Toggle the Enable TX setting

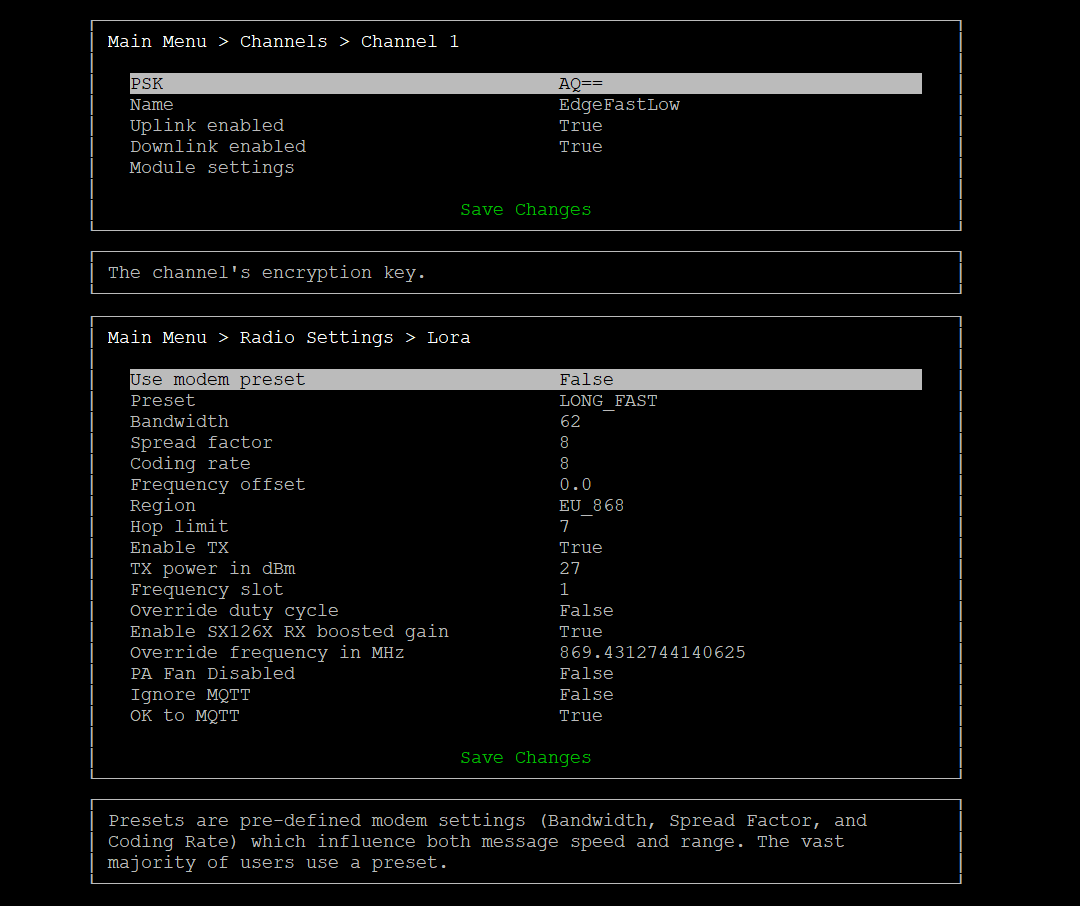click(525, 548)
